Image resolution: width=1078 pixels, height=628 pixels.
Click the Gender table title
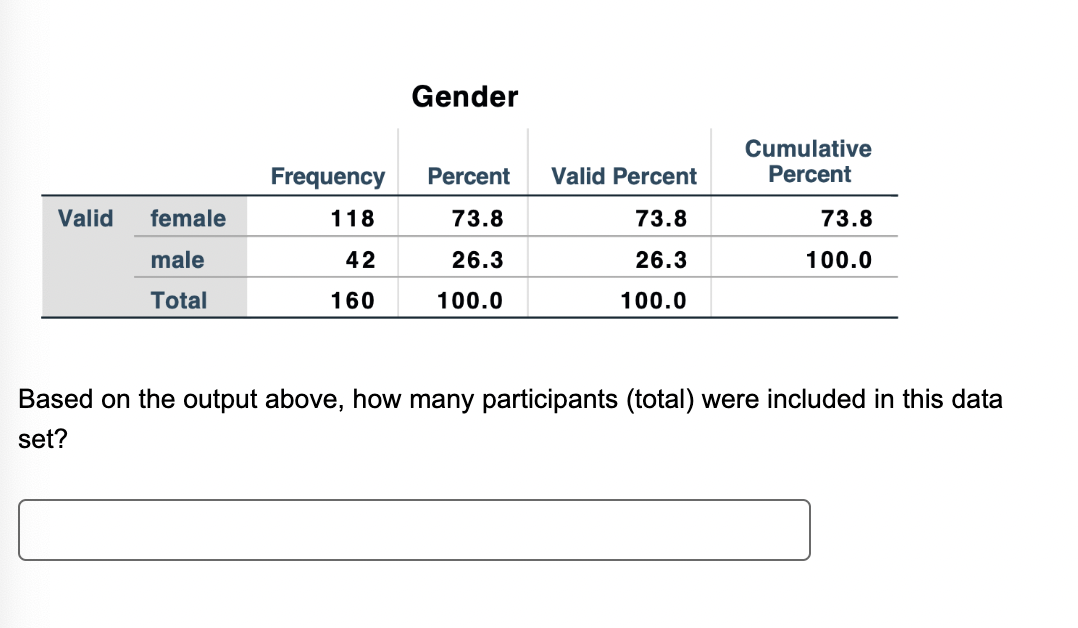465,97
